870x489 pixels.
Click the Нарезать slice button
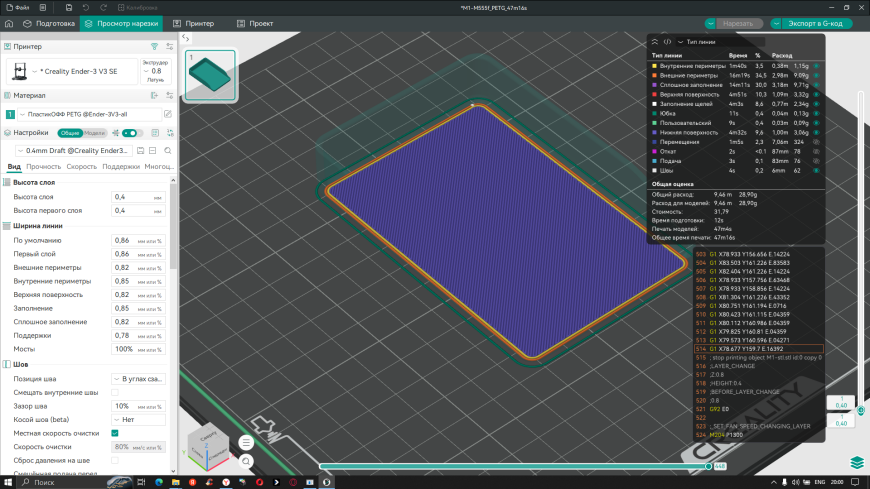point(738,23)
